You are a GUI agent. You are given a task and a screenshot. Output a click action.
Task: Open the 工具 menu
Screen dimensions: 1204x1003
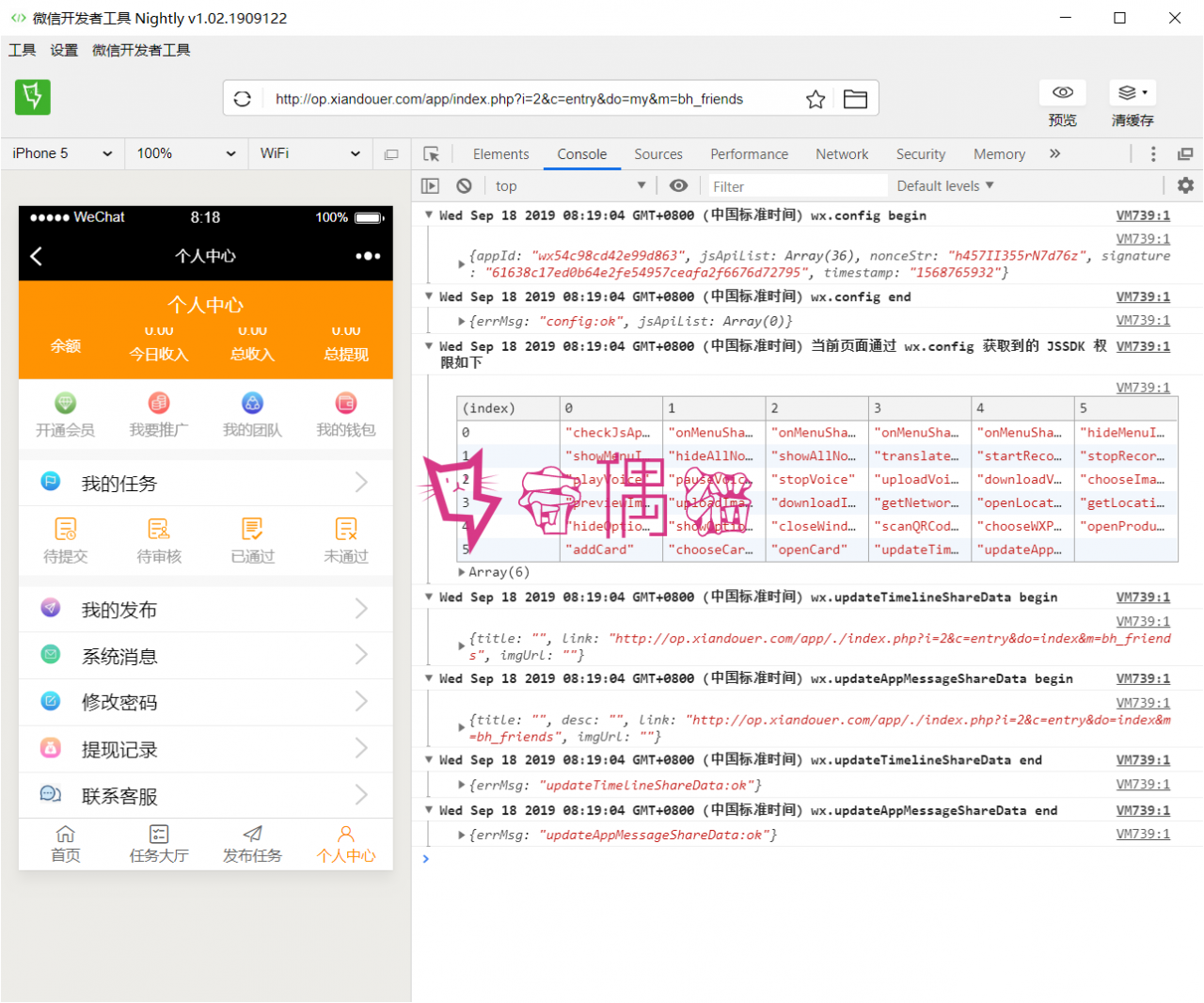point(23,50)
